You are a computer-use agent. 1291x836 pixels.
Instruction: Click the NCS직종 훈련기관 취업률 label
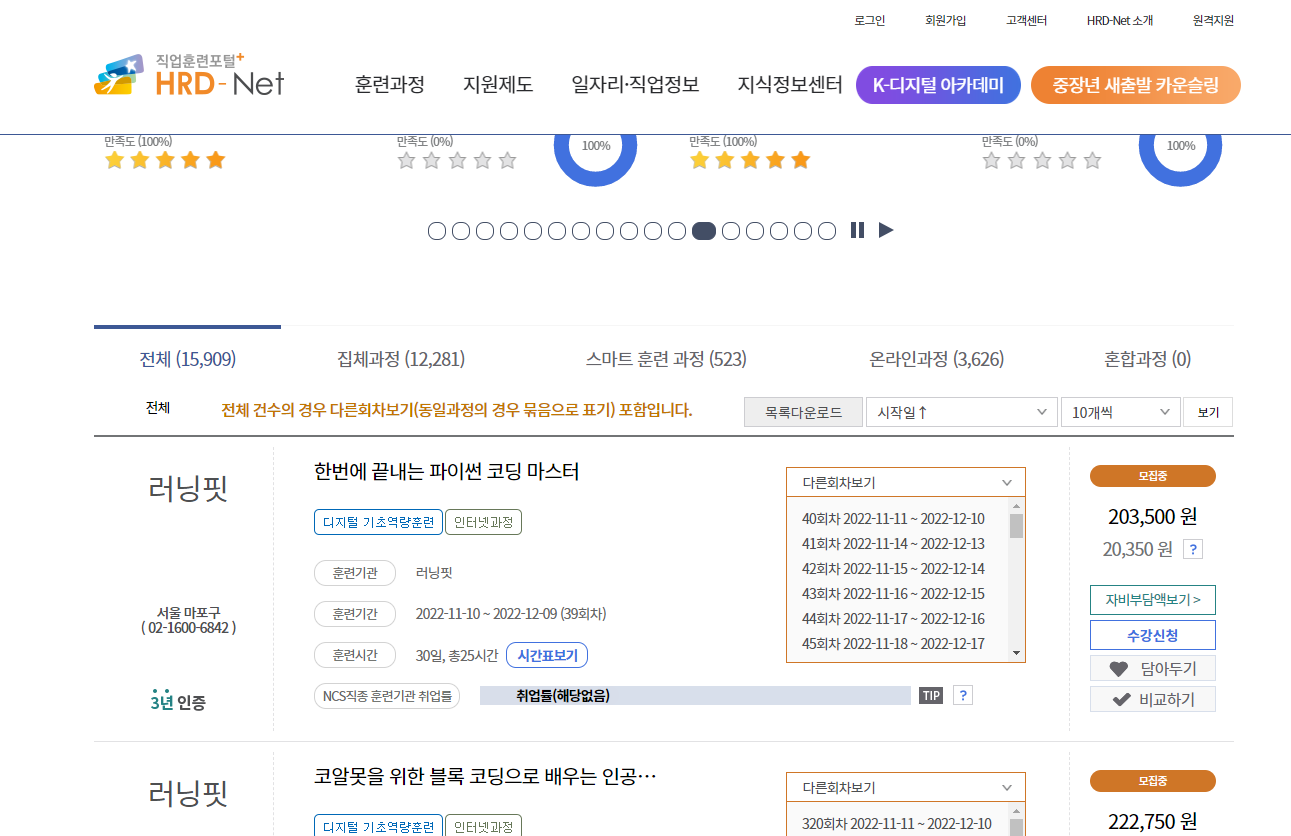pyautogui.click(x=387, y=696)
